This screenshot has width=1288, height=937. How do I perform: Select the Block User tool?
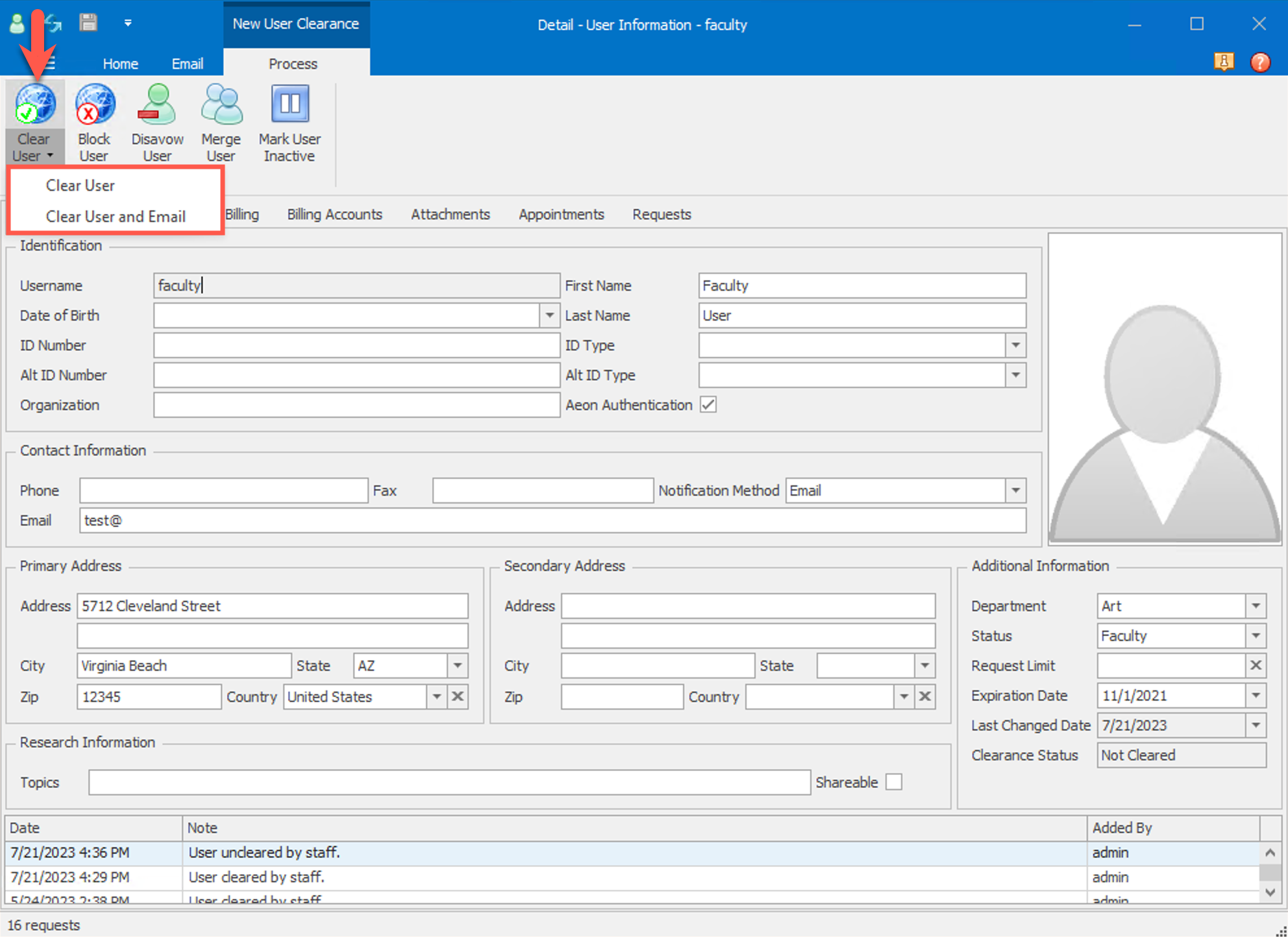(93, 120)
